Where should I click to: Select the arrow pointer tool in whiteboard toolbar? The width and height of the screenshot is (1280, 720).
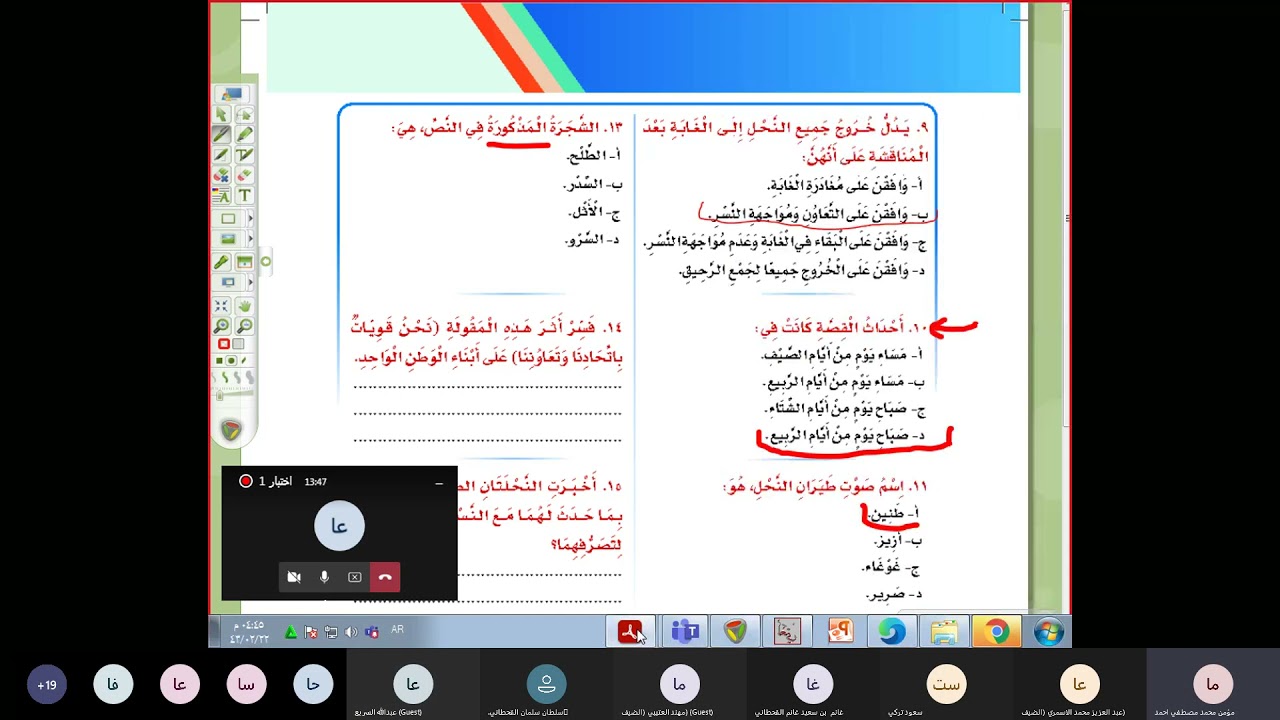[221, 115]
